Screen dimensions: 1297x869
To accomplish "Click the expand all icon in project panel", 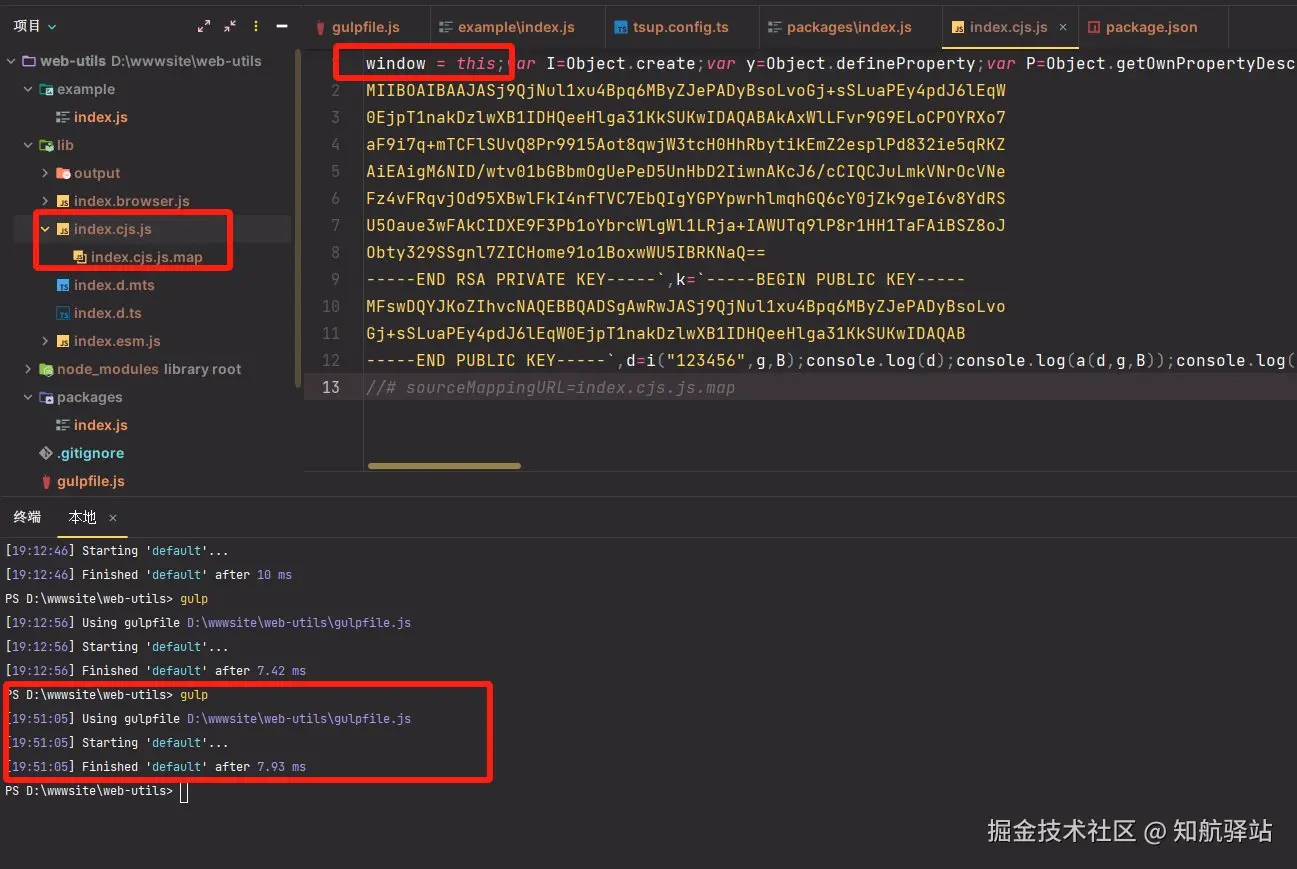I will click(x=204, y=26).
